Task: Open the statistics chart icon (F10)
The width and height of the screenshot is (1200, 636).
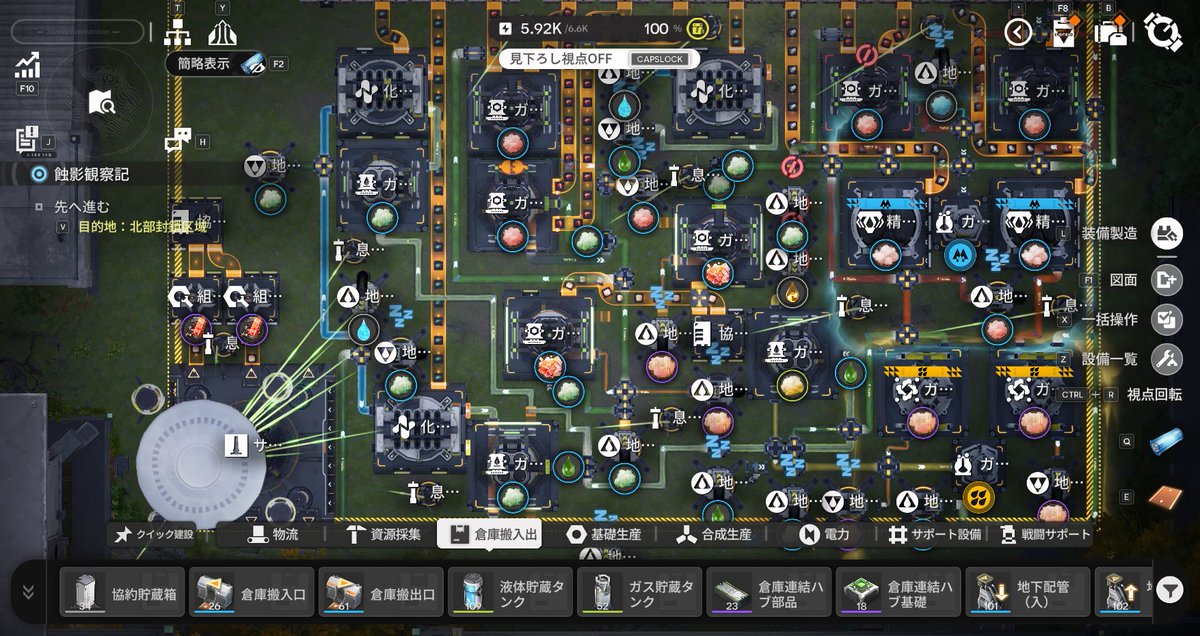Action: pos(27,66)
